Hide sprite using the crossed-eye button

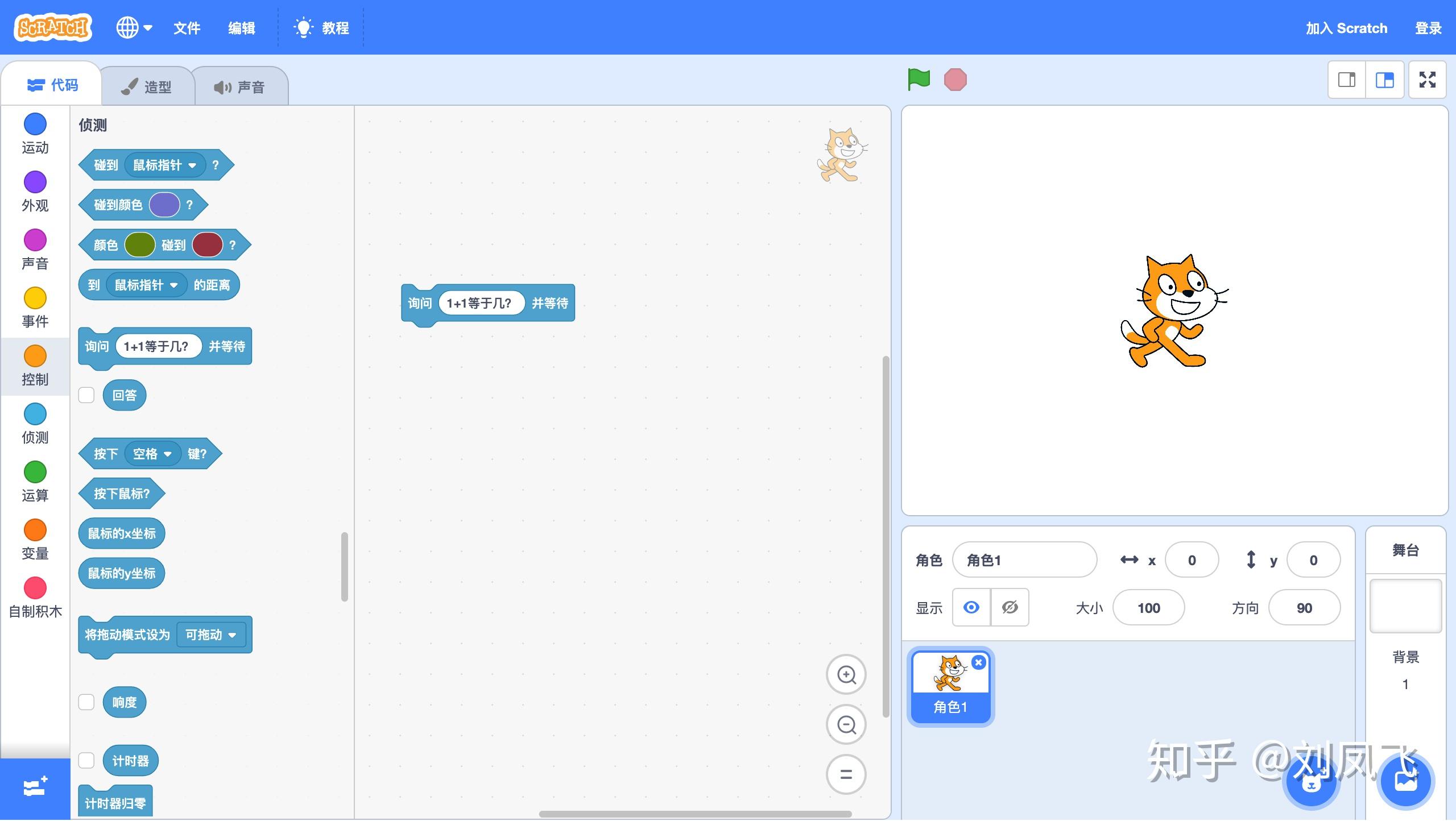click(1010, 608)
